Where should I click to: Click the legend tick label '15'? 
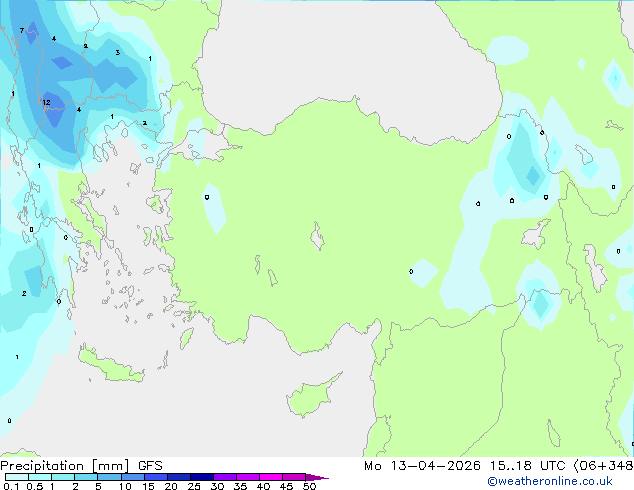[x=148, y=486]
